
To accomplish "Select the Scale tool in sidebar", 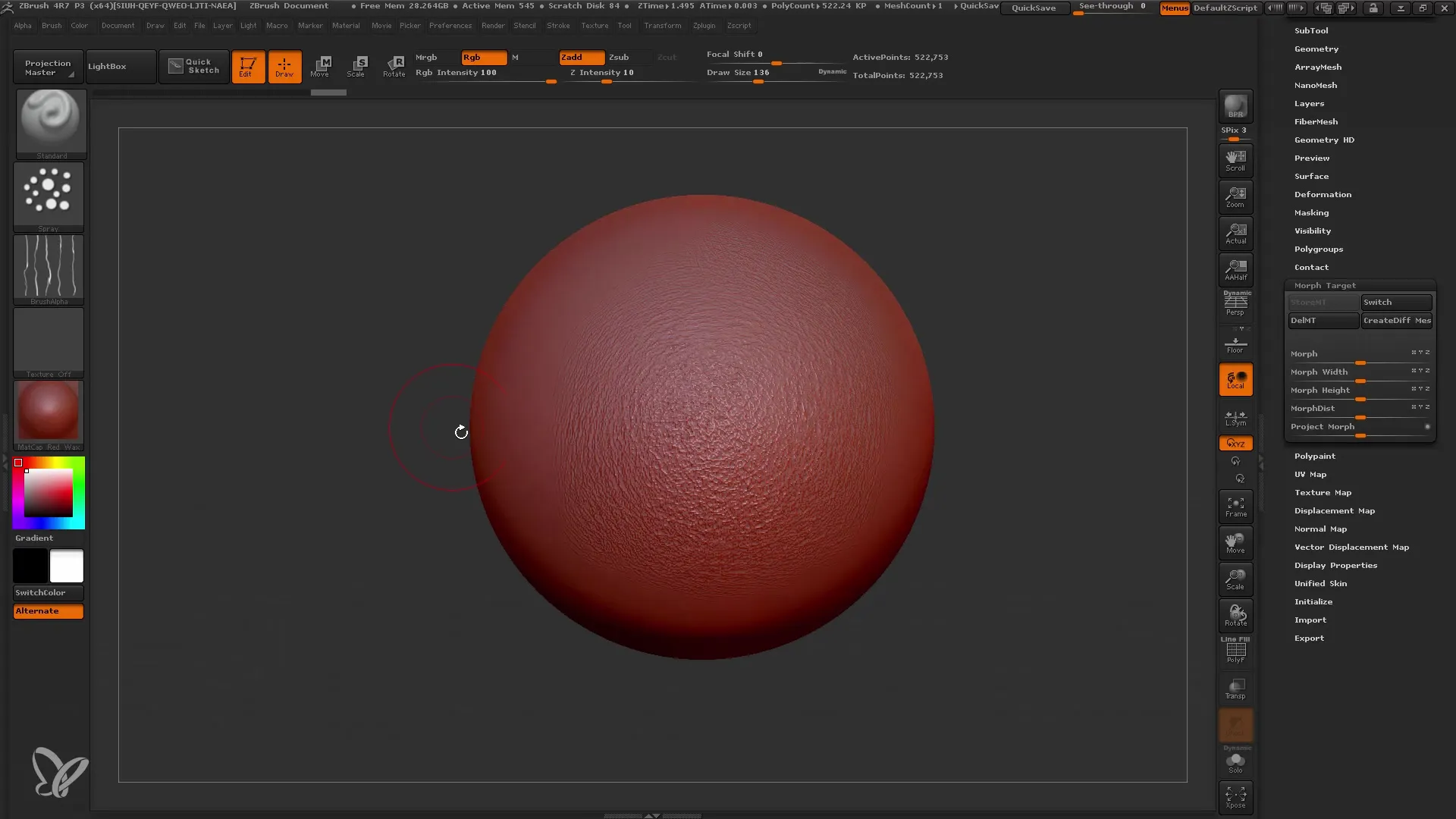I will point(1236,579).
